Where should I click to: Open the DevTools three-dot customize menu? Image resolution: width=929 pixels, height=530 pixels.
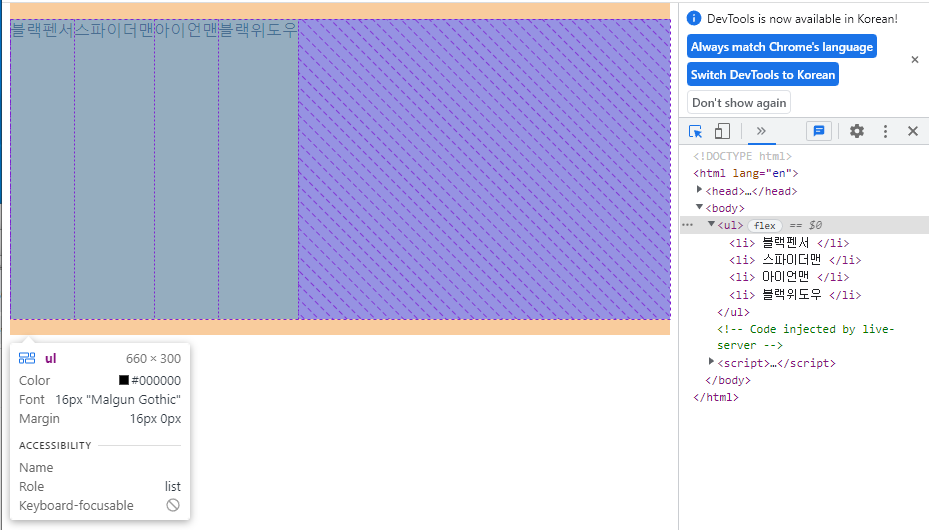point(885,131)
